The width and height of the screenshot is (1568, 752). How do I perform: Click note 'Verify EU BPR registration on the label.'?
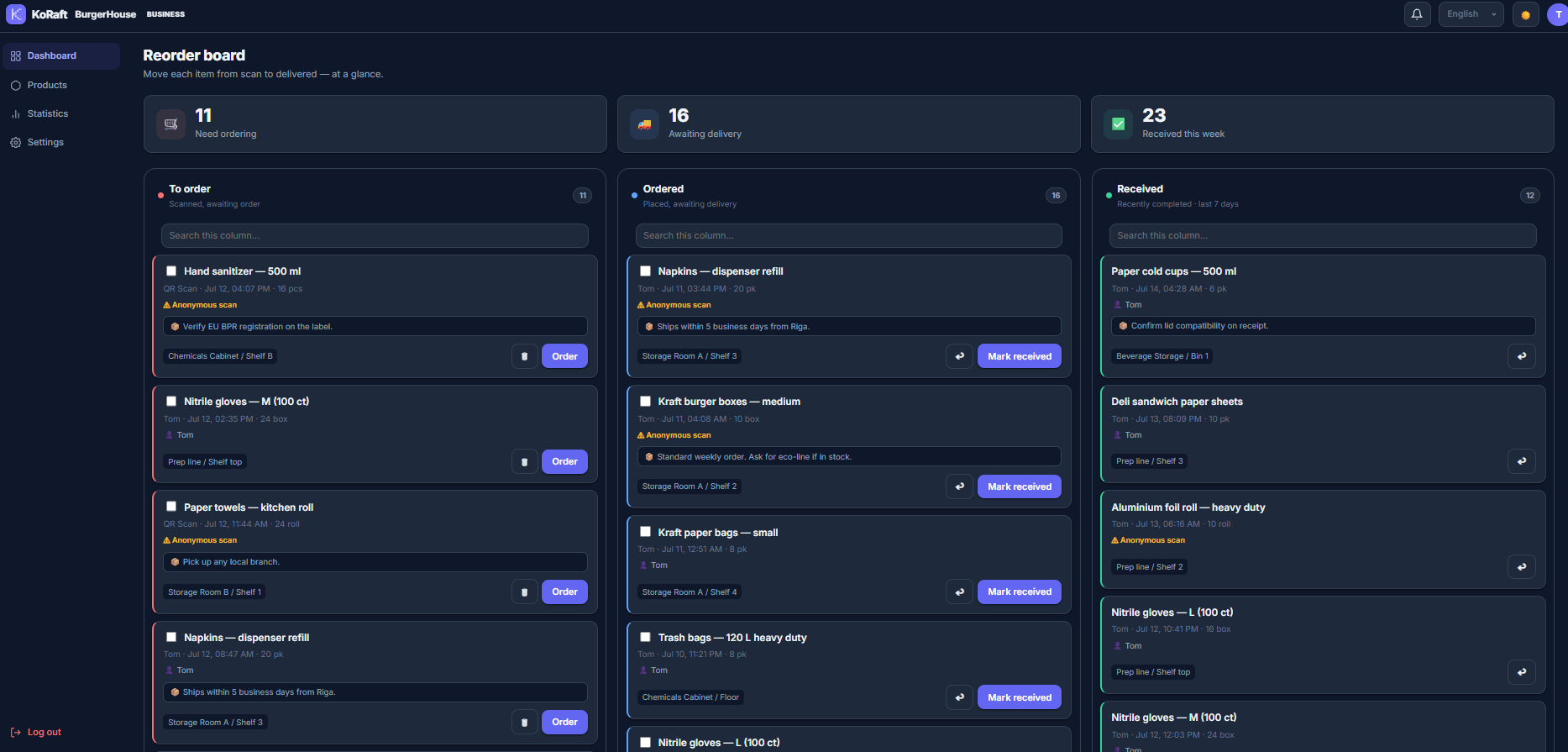coord(375,327)
